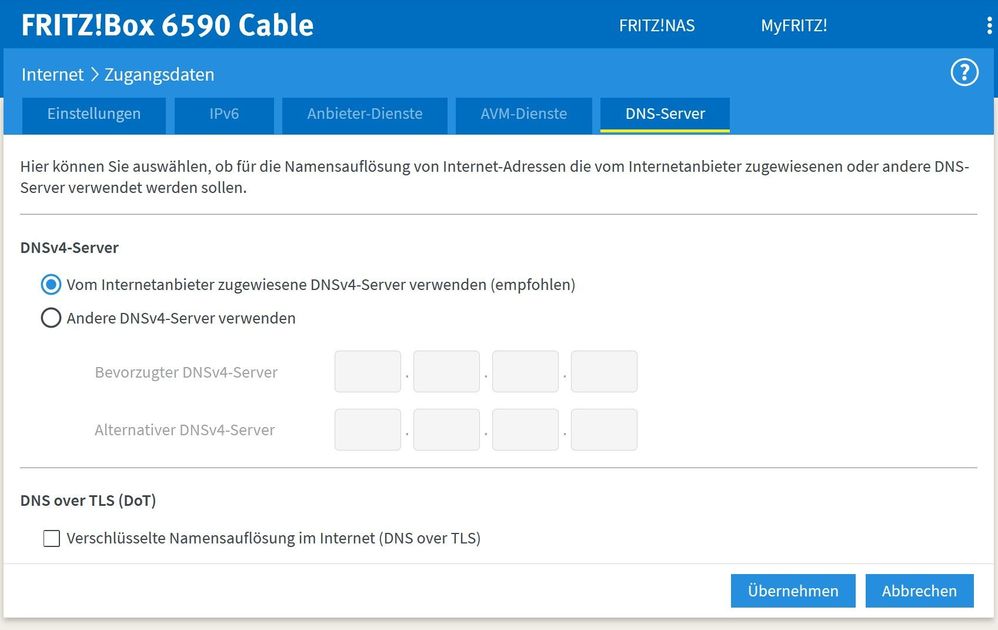Screen dimensions: 998x630
Task: Click first octet of Bevorzugter DNSv4-Server
Action: [x=368, y=372]
